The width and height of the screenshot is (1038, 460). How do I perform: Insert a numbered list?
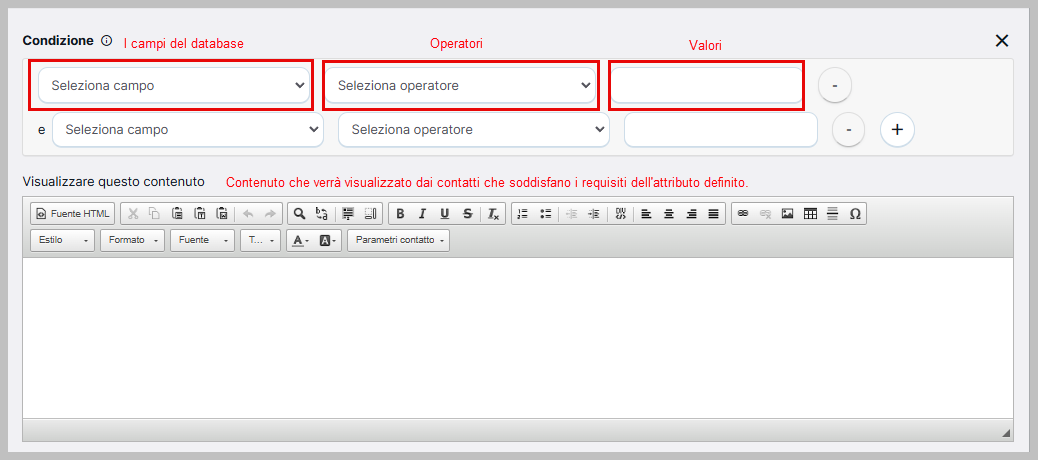click(522, 214)
